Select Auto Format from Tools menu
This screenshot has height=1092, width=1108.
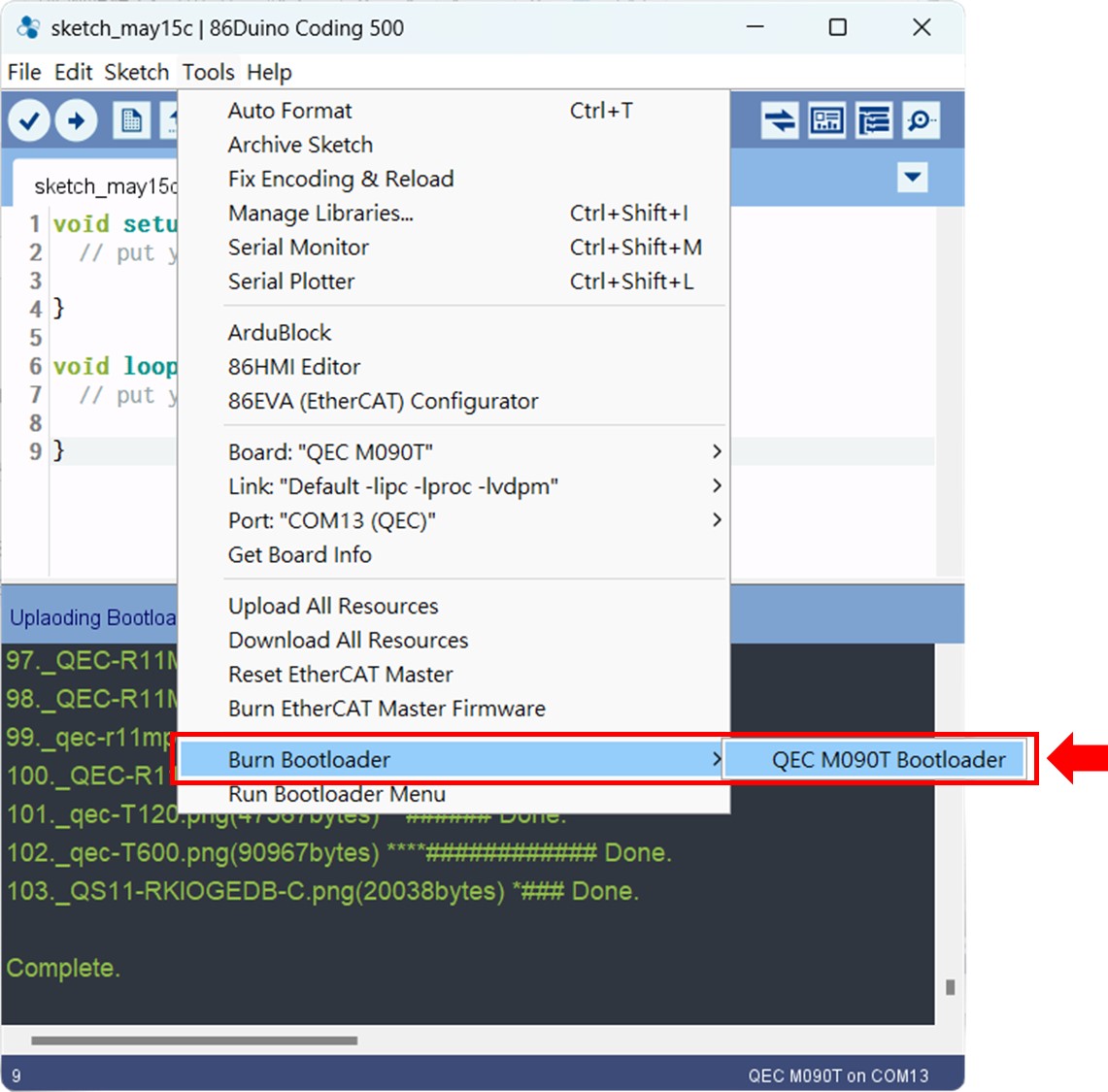click(x=288, y=110)
